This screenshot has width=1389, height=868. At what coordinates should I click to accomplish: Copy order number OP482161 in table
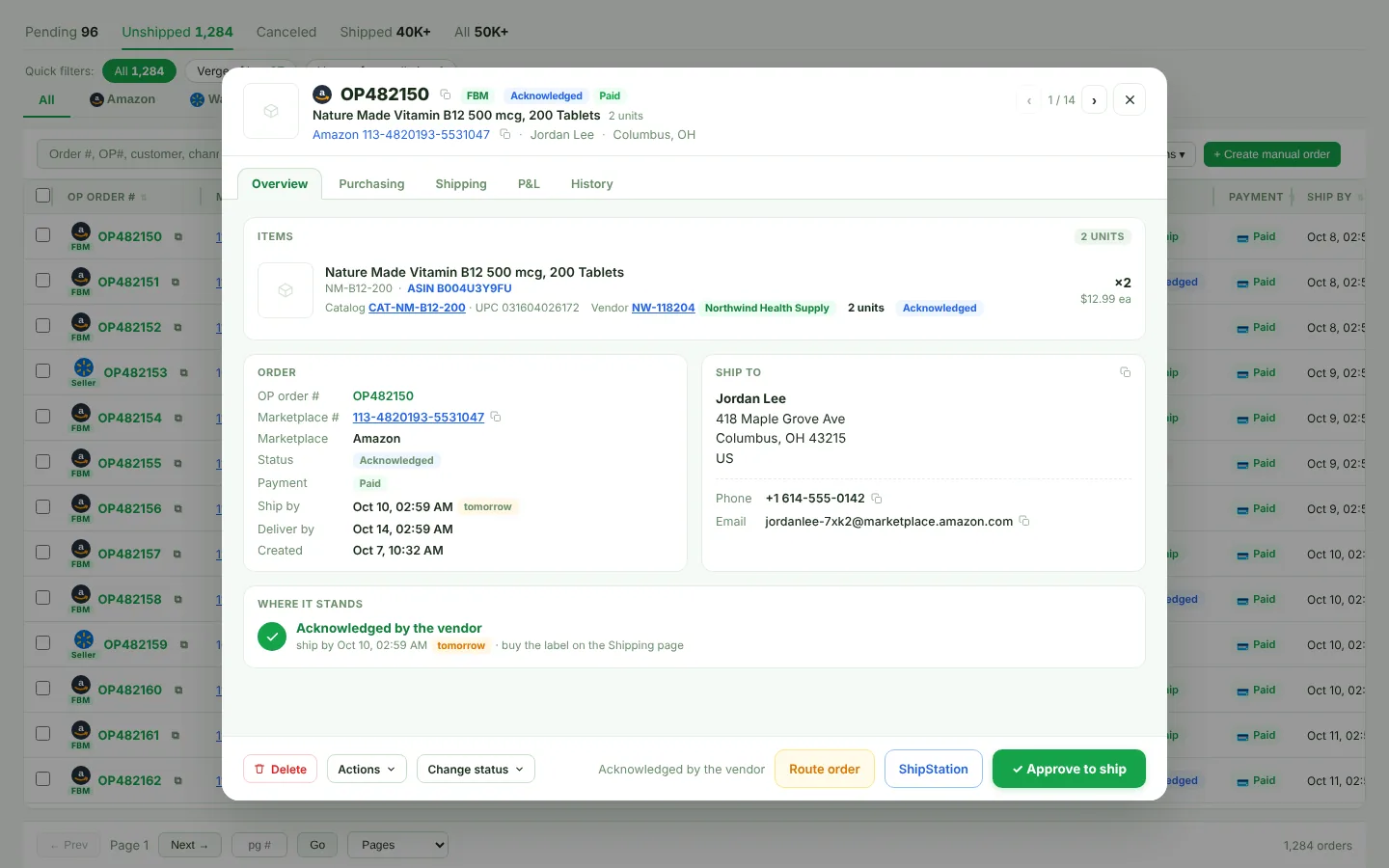click(176, 736)
